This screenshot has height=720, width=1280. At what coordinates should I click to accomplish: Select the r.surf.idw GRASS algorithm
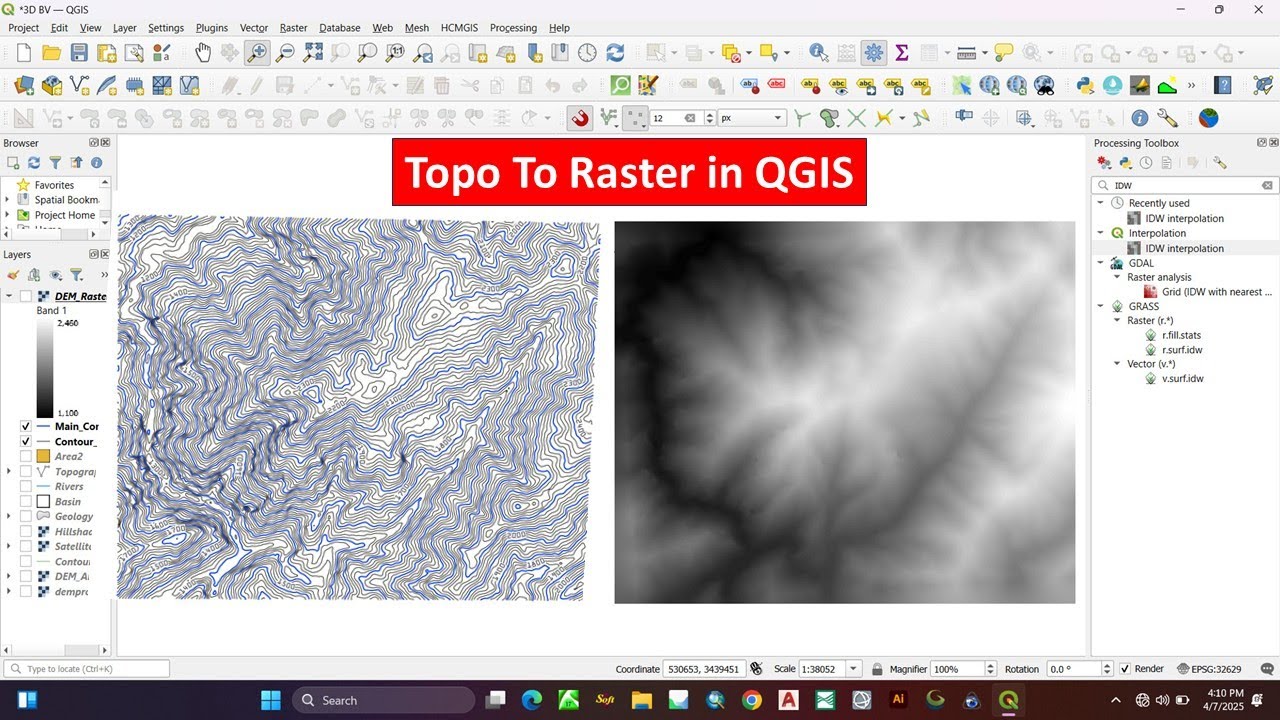[x=1181, y=350]
